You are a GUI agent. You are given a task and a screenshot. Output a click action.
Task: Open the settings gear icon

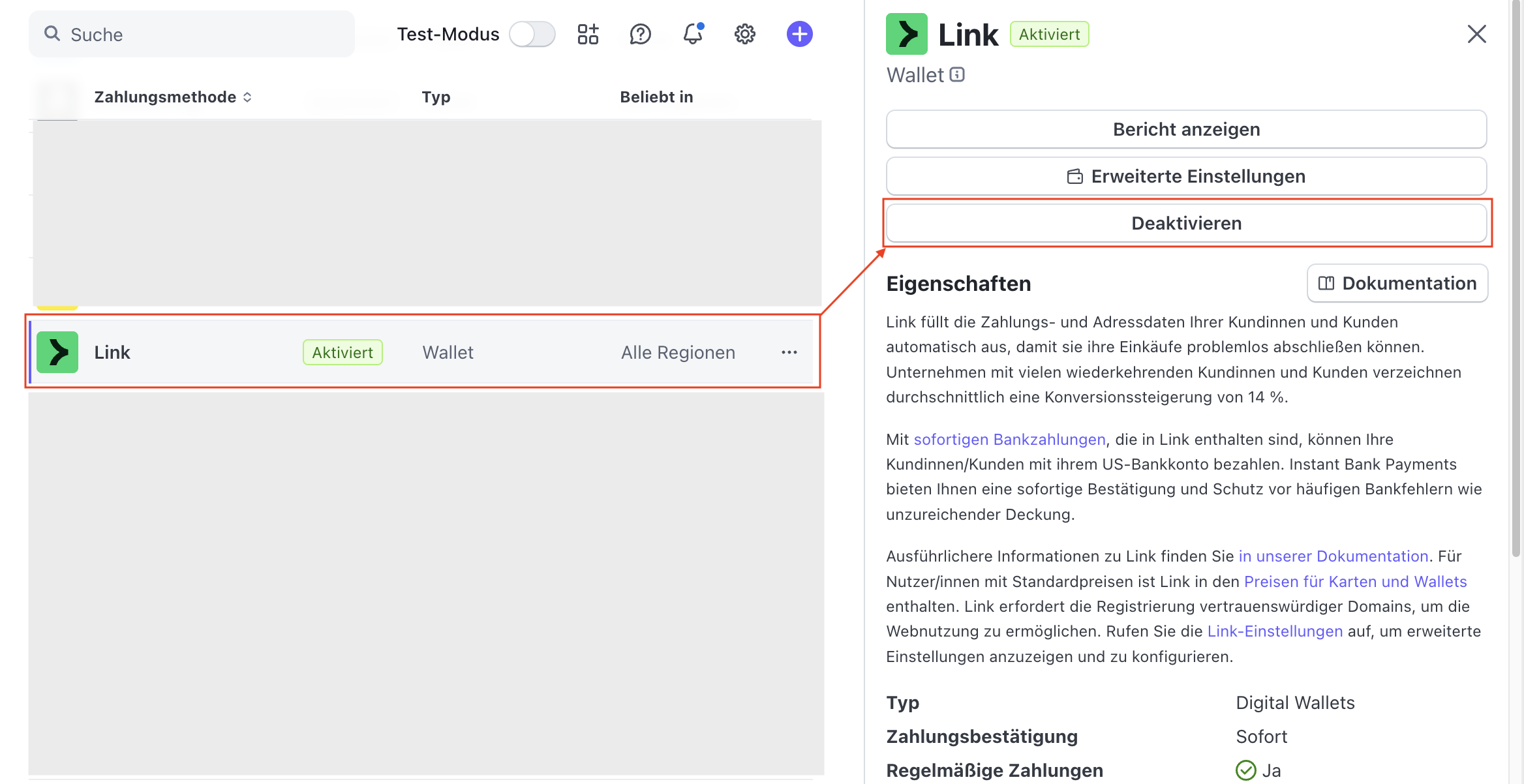[745, 34]
